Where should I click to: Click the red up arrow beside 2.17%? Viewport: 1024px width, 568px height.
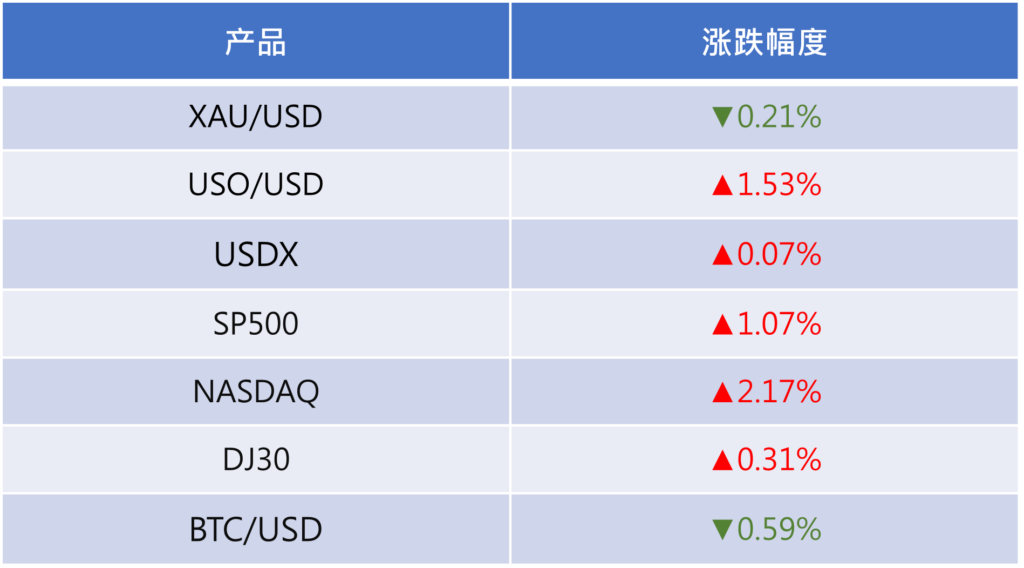723,392
